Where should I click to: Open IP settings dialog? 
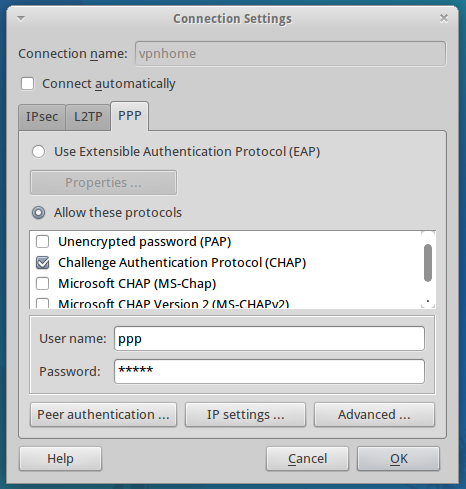click(x=245, y=415)
